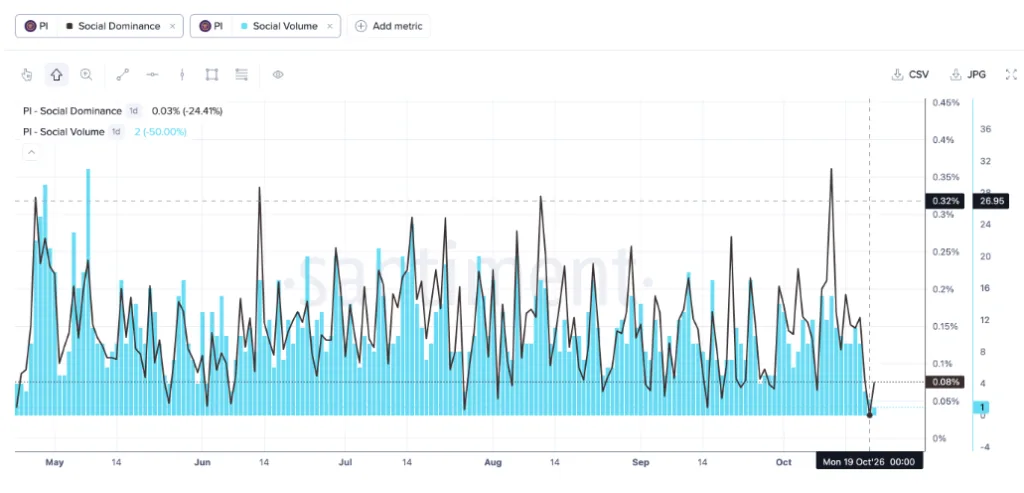This screenshot has width=1024, height=493.
Task: Click the 0.4% dominance axis tick
Action: (943, 140)
